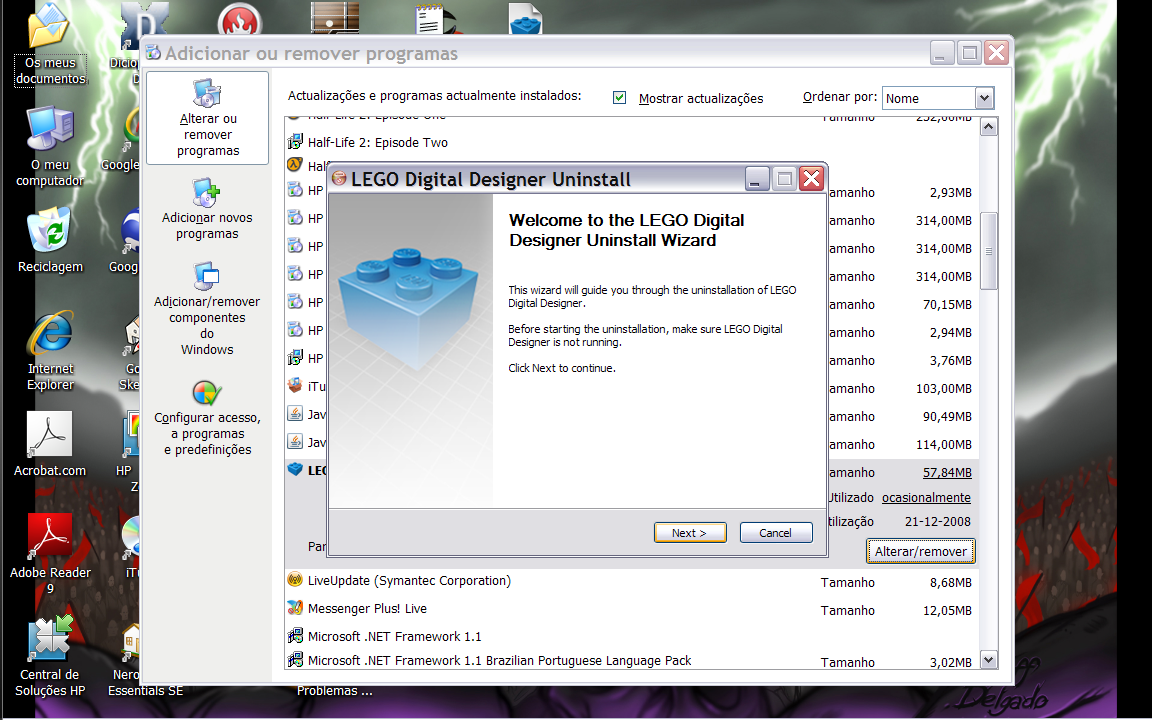This screenshot has height=720, width=1152.
Task: Select Alterar ou remover programas sidebar
Action: (x=208, y=118)
